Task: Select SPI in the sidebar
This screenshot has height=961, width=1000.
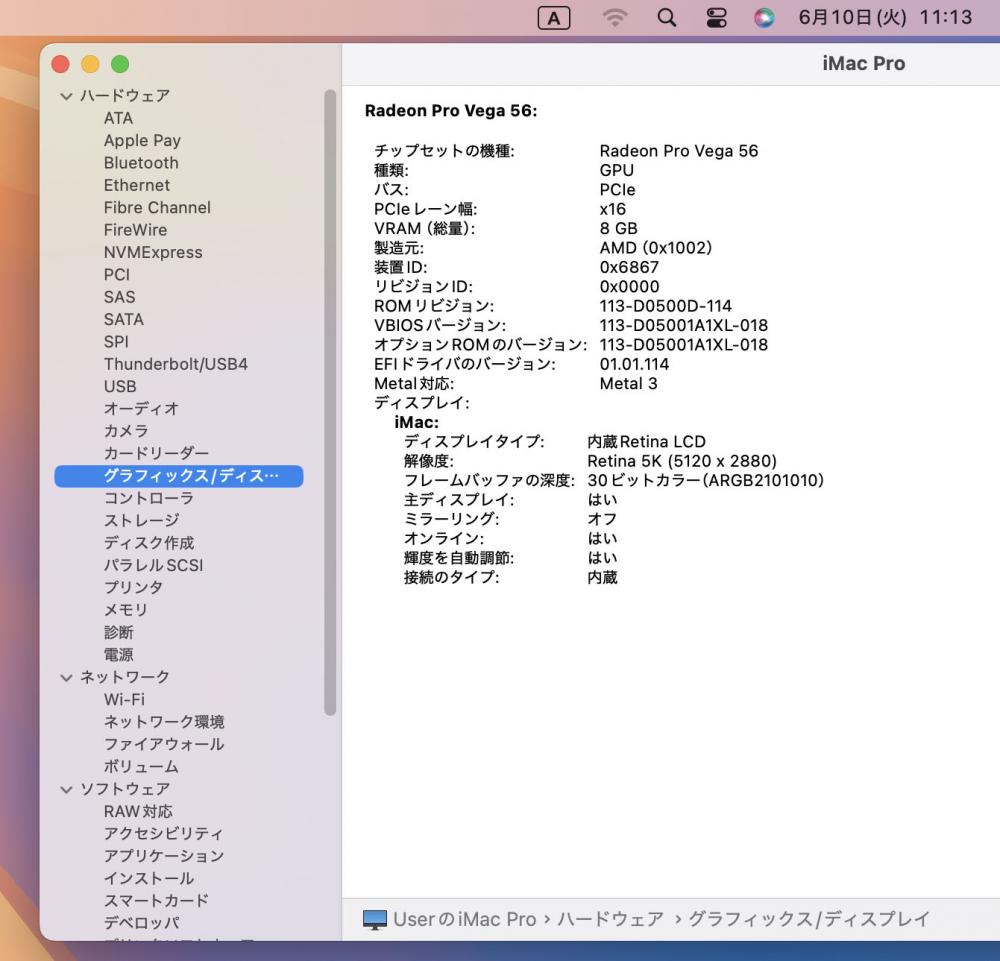Action: tap(116, 342)
